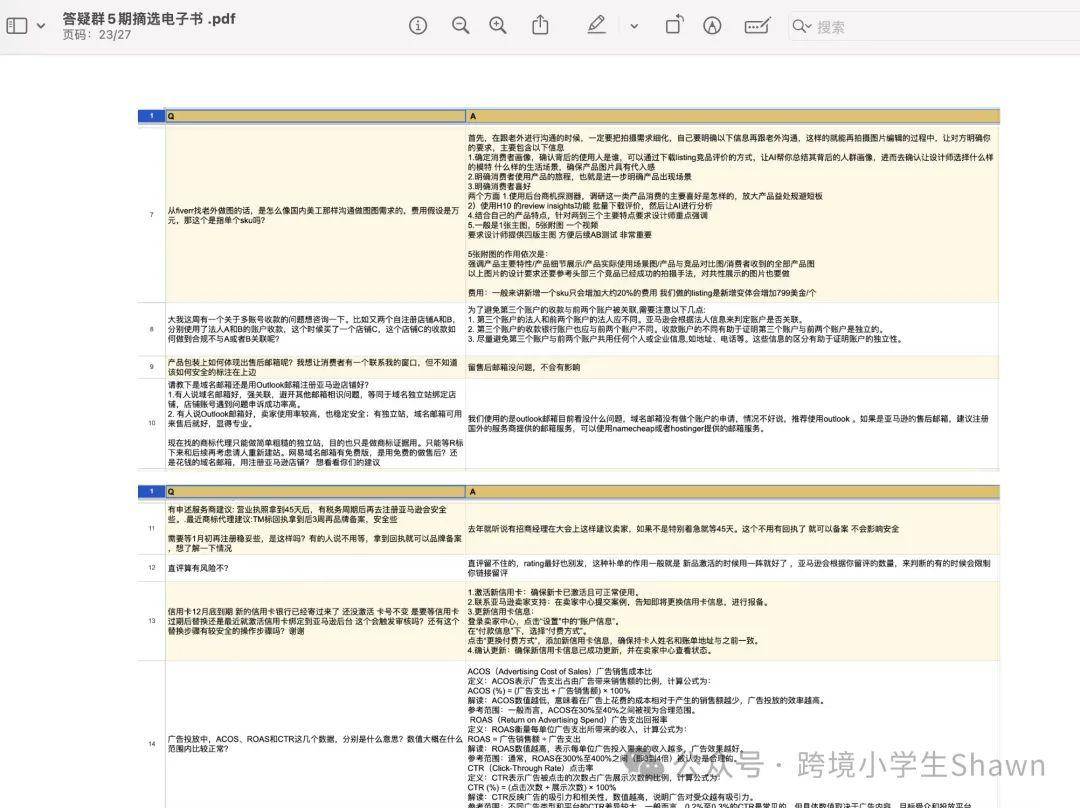1080x808 pixels.
Task: Open highlight color options chevron
Action: click(x=634, y=27)
